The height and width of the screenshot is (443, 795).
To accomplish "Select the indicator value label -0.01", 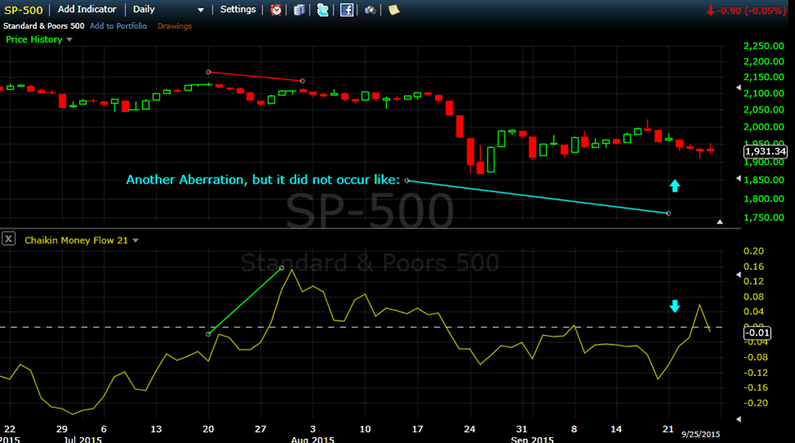I will coord(757,333).
